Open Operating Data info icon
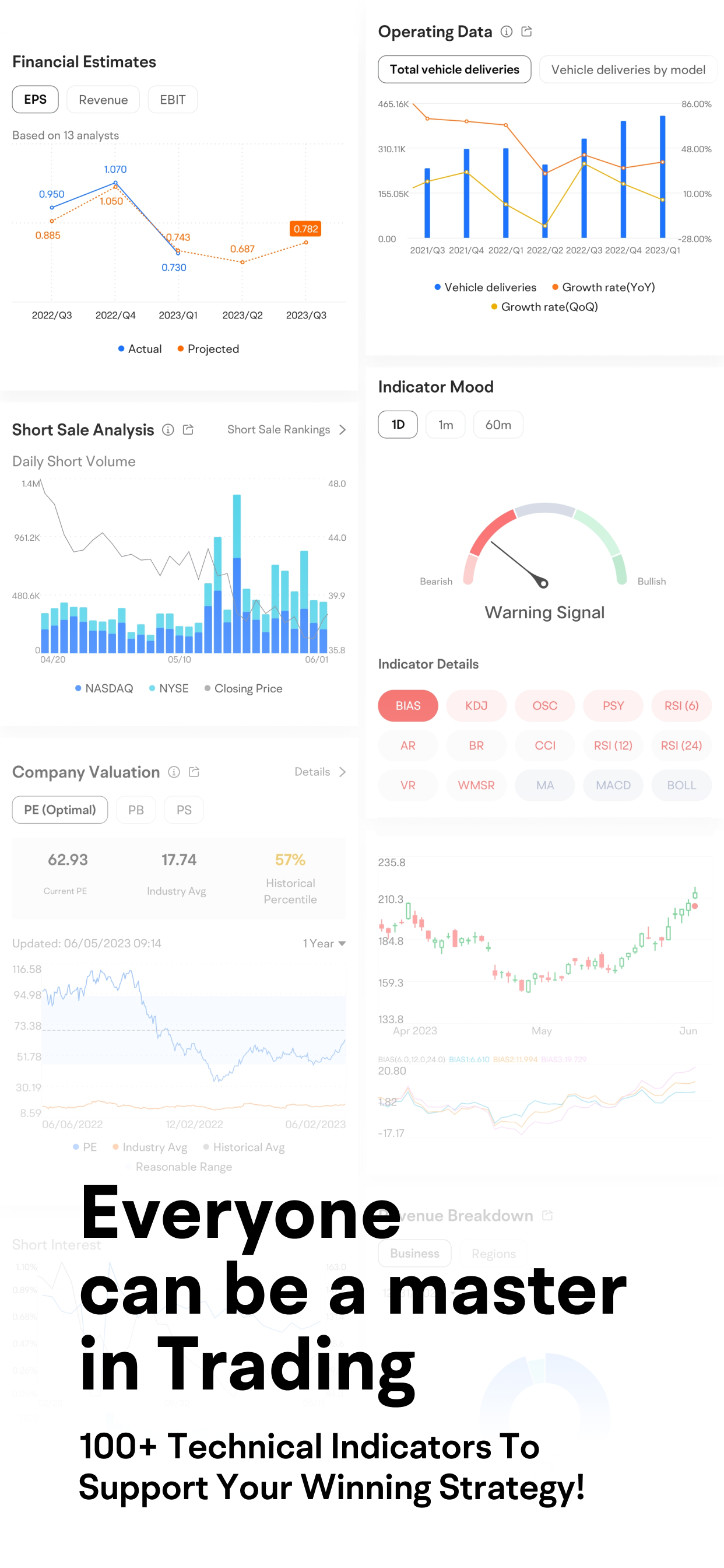Screen dimensions: 724x1568 tap(506, 32)
